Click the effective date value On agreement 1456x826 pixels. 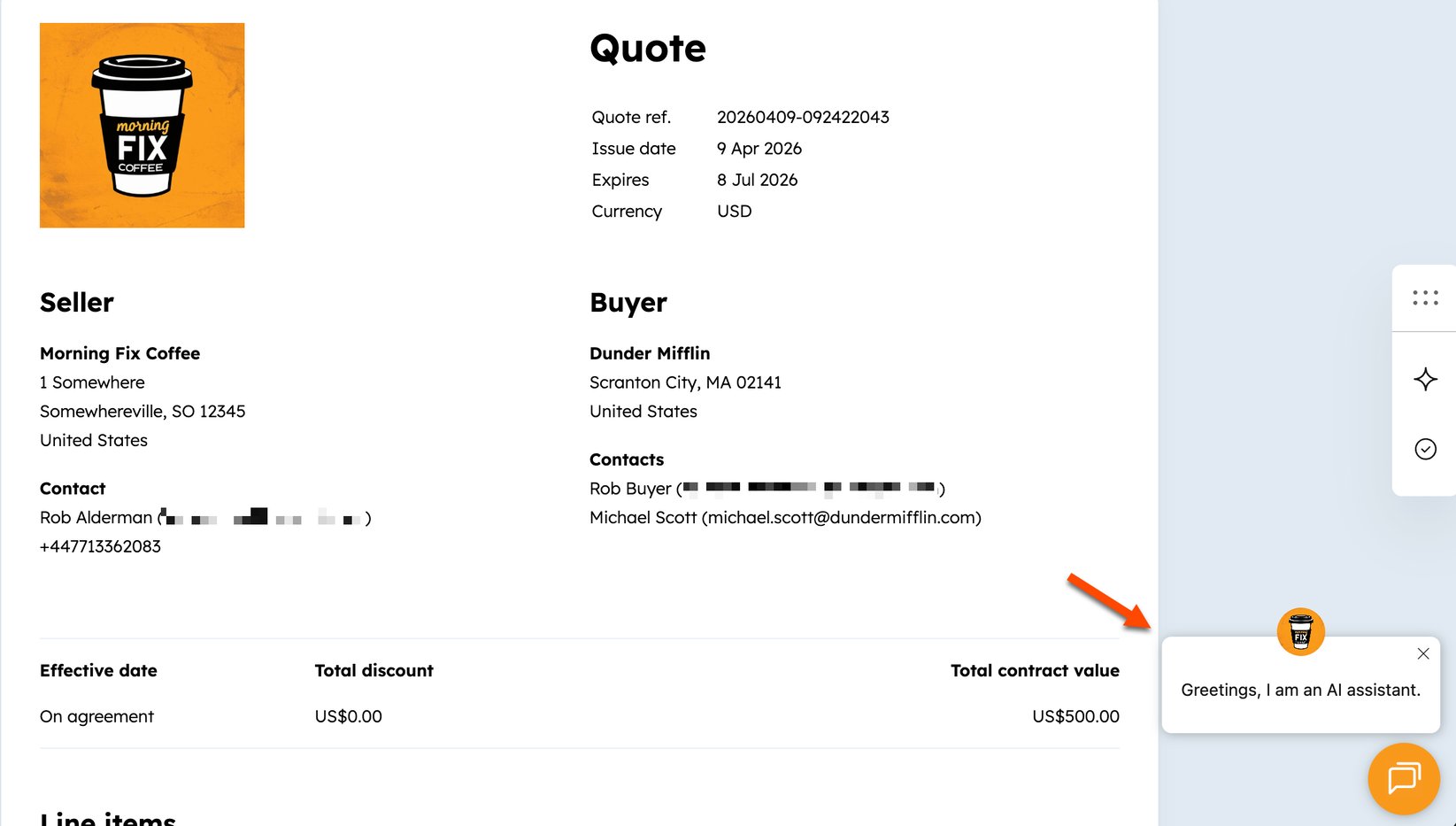(96, 716)
